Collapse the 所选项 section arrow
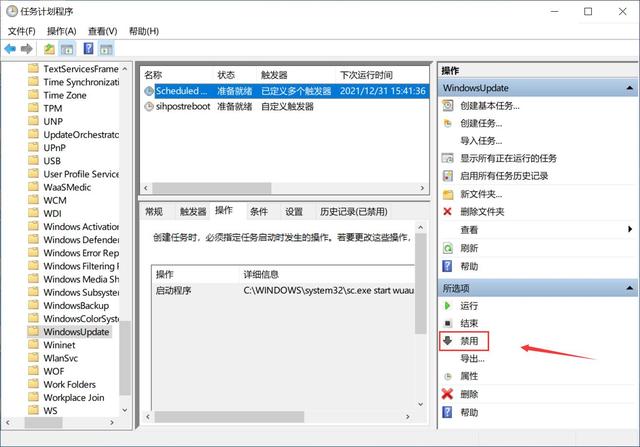This screenshot has width=640, height=447. point(629,288)
